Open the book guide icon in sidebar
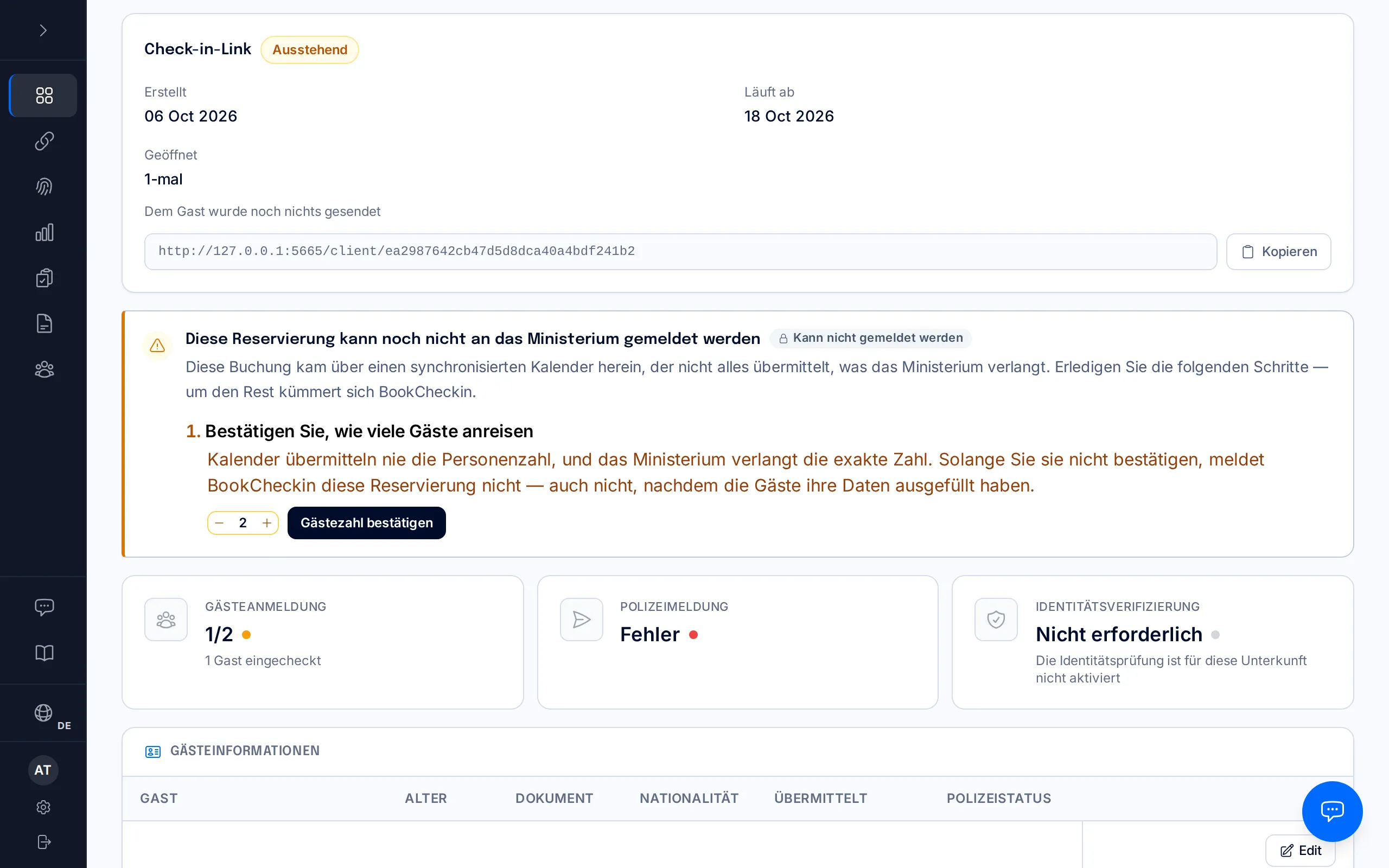Image resolution: width=1389 pixels, height=868 pixels. [43, 653]
